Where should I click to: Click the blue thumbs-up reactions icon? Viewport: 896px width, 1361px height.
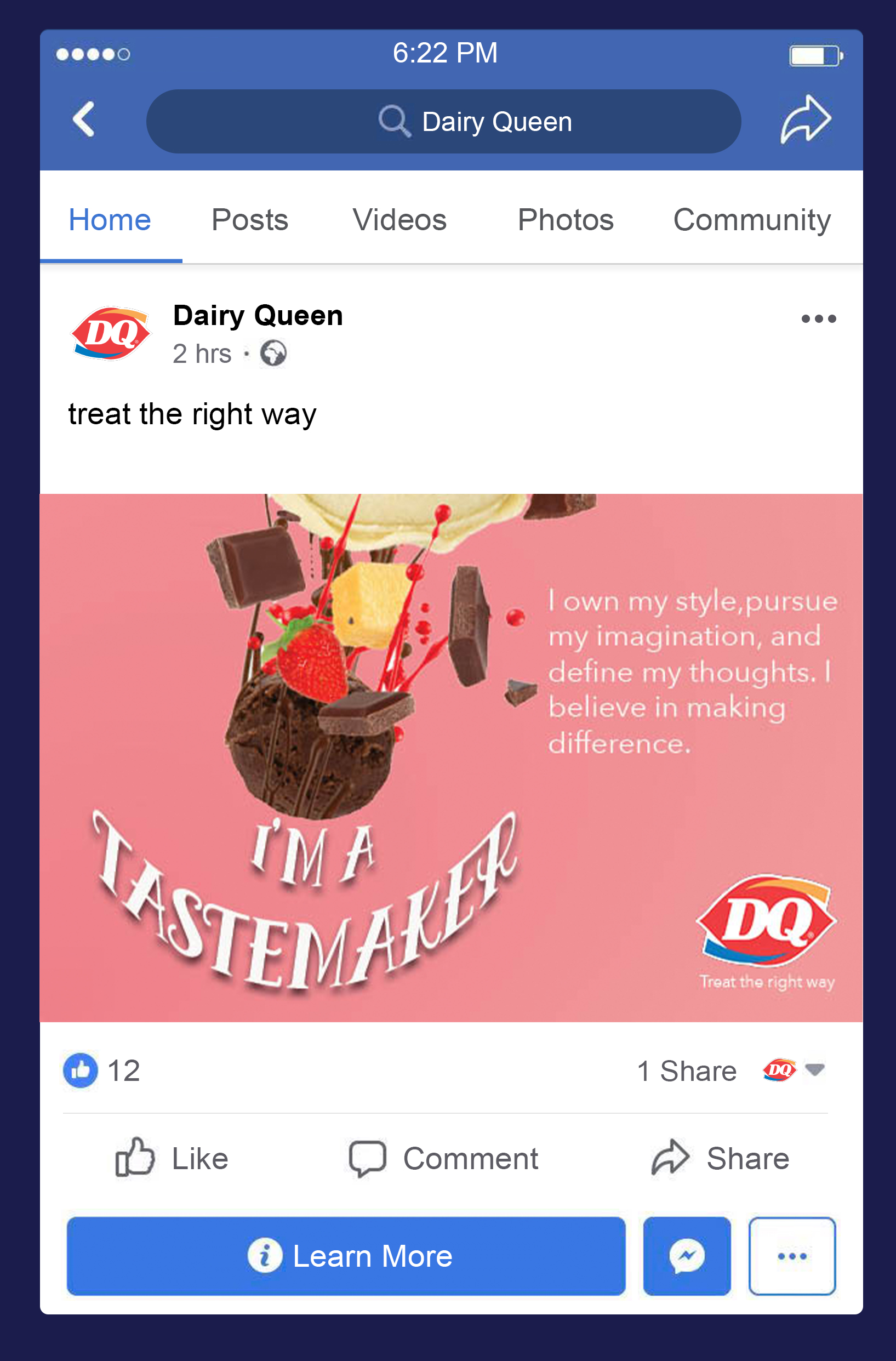coord(81,1070)
